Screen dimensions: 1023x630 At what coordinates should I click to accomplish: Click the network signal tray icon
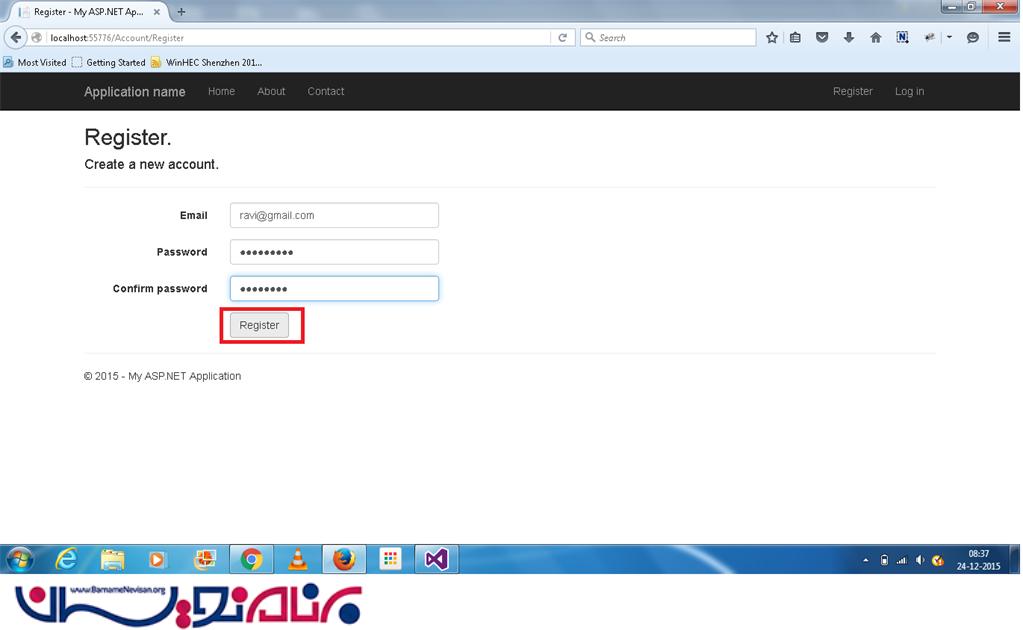tap(902, 560)
